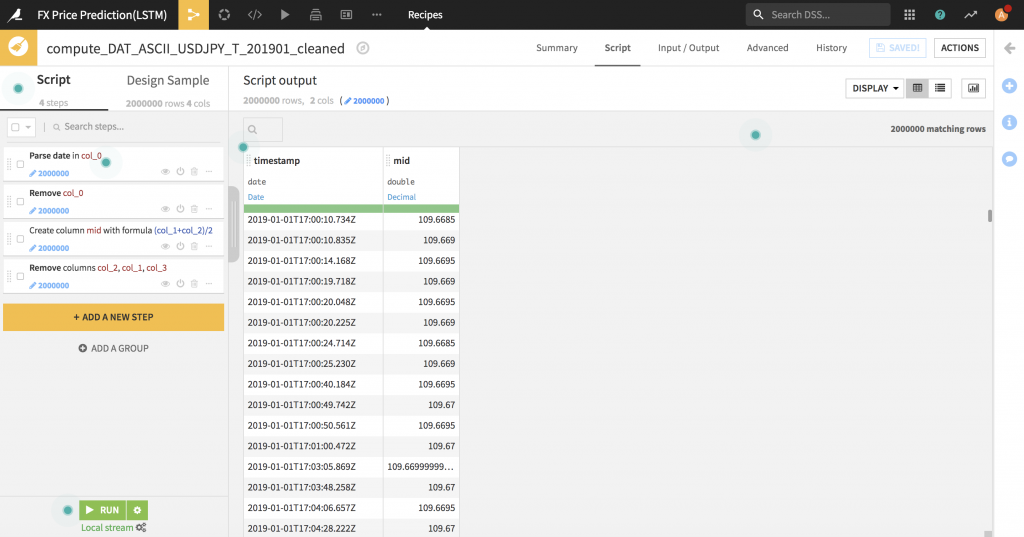Open the Summary tab

tap(557, 48)
